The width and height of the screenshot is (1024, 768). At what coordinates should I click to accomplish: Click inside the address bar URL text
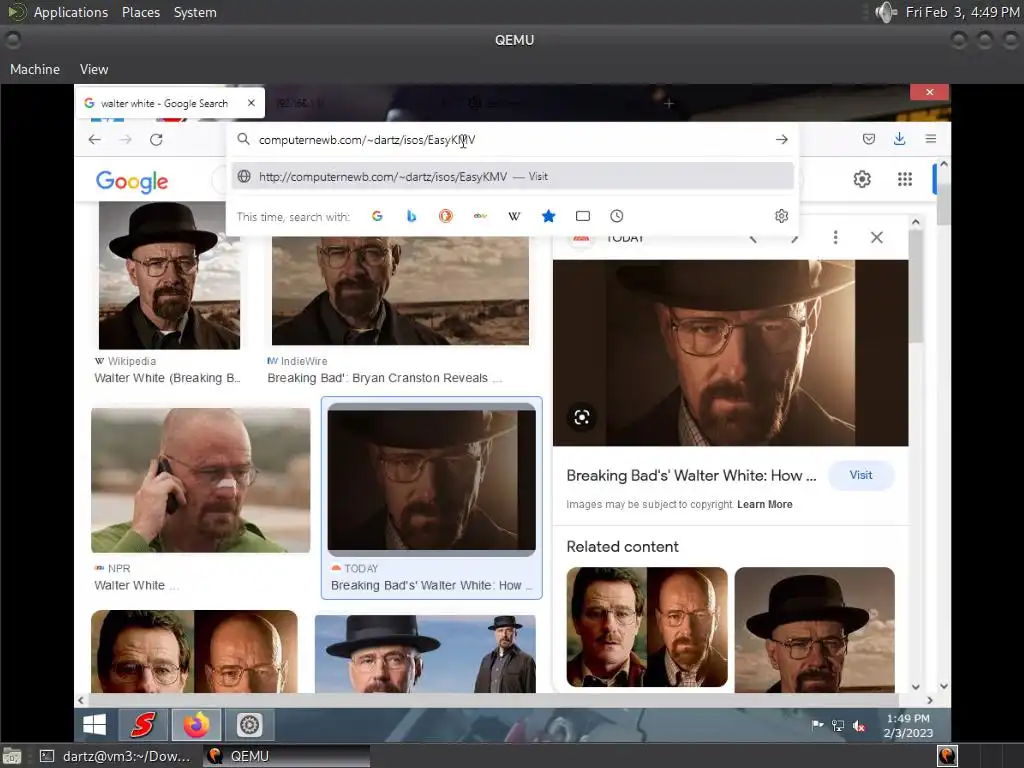point(367,140)
